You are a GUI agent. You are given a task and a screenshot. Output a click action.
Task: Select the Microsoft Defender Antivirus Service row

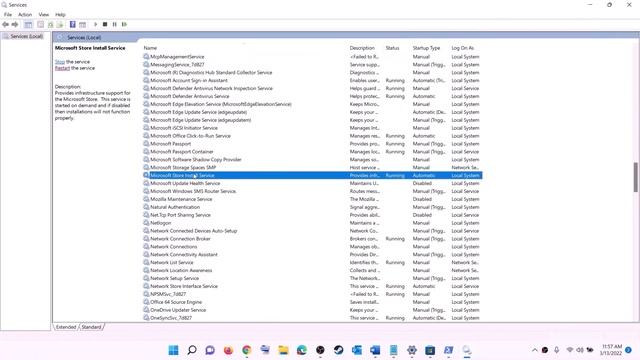312,96
